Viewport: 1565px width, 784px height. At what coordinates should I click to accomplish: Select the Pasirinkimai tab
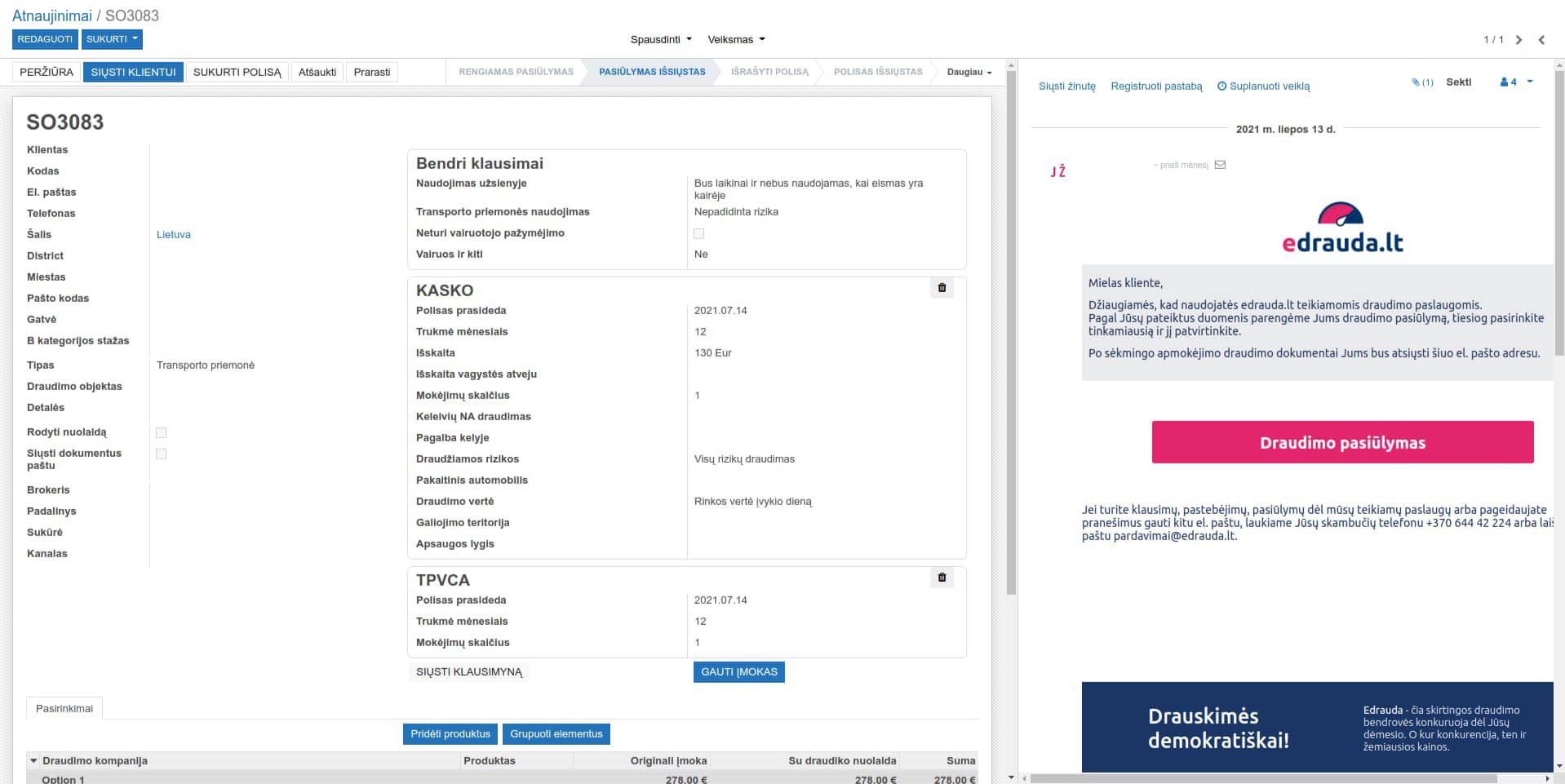click(x=64, y=708)
